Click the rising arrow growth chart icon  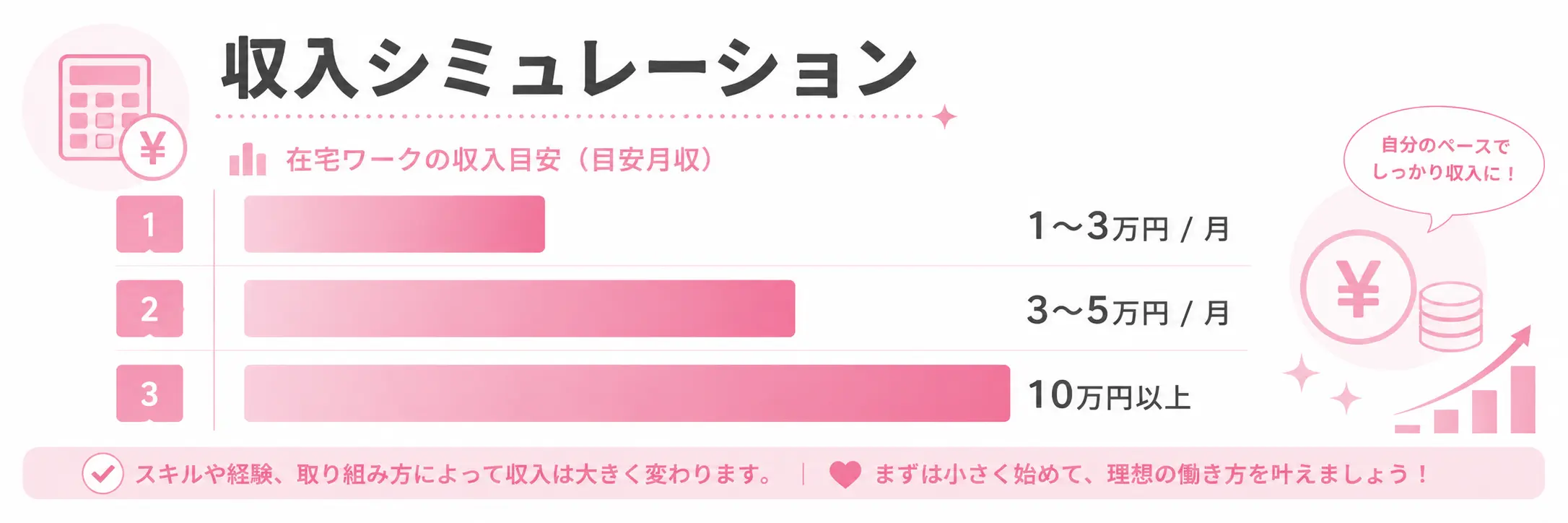tap(1465, 381)
